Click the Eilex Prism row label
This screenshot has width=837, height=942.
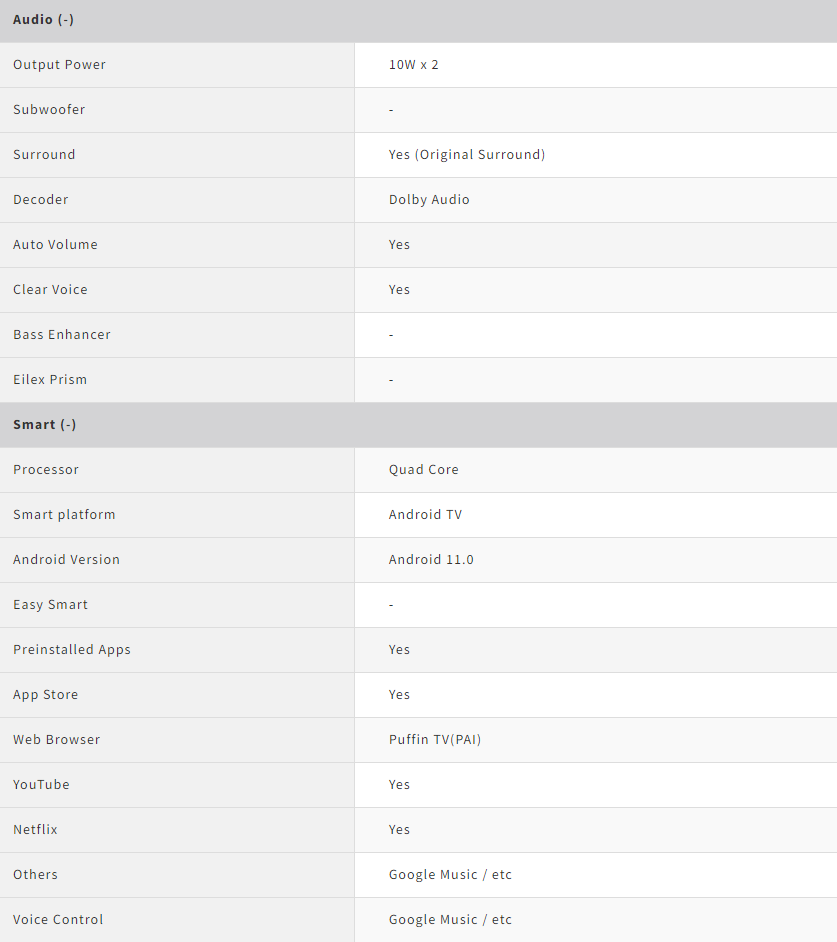(50, 380)
